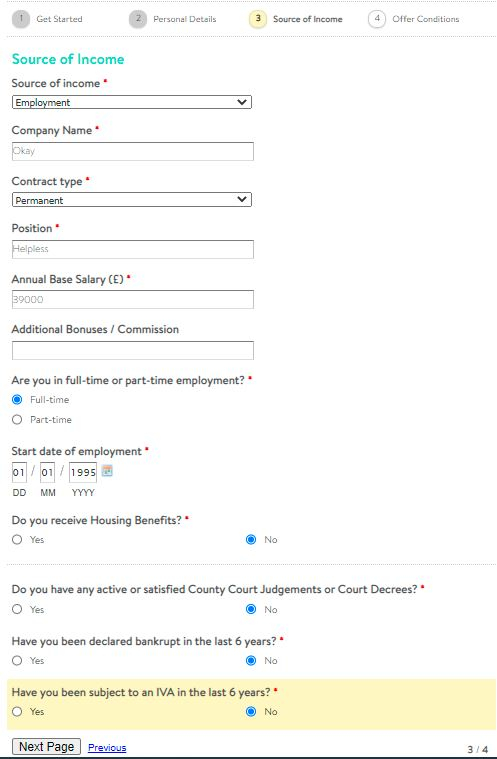
Task: Click the step 3 Source of Income circle
Action: (257, 19)
